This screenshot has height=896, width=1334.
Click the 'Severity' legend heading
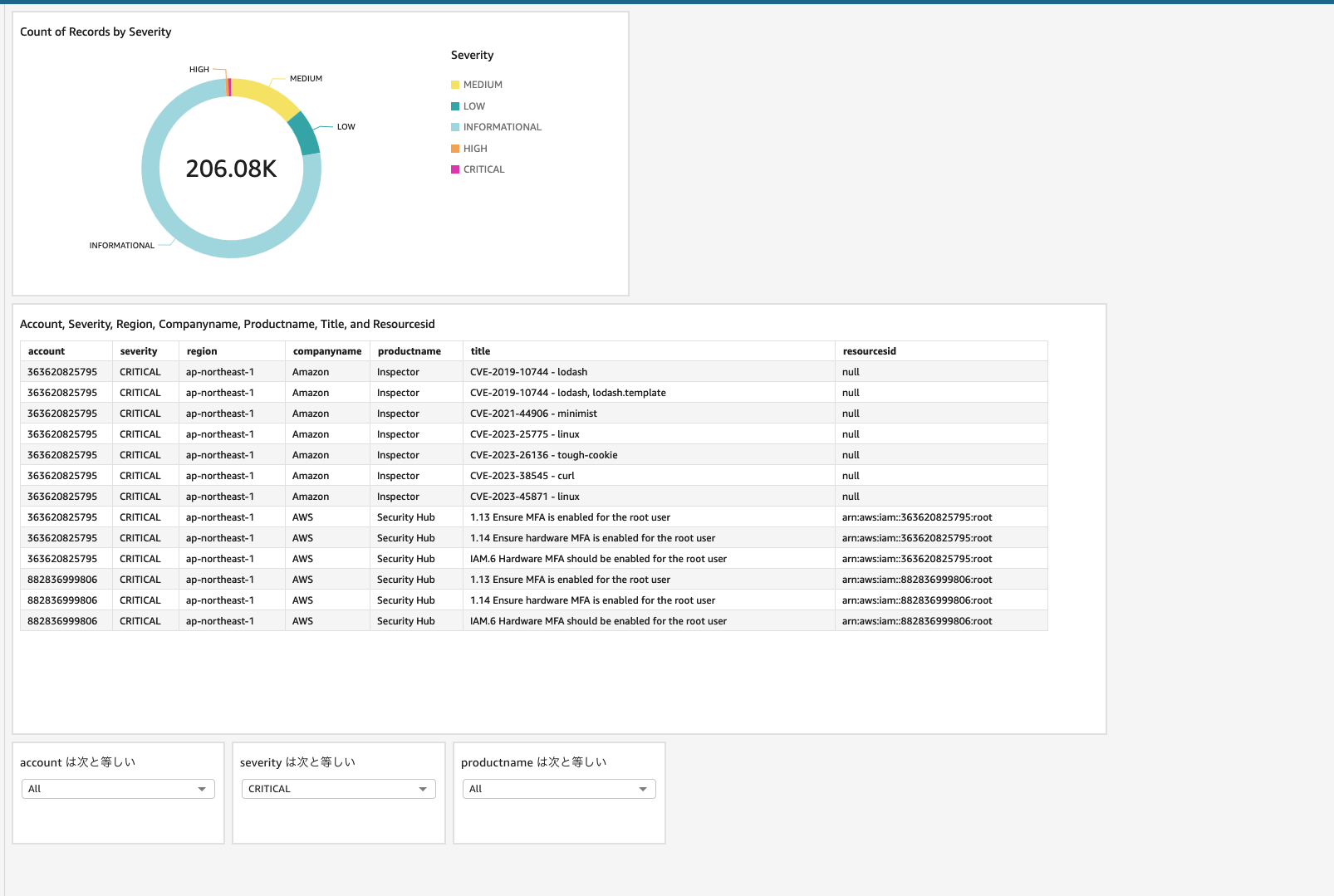pyautogui.click(x=473, y=55)
